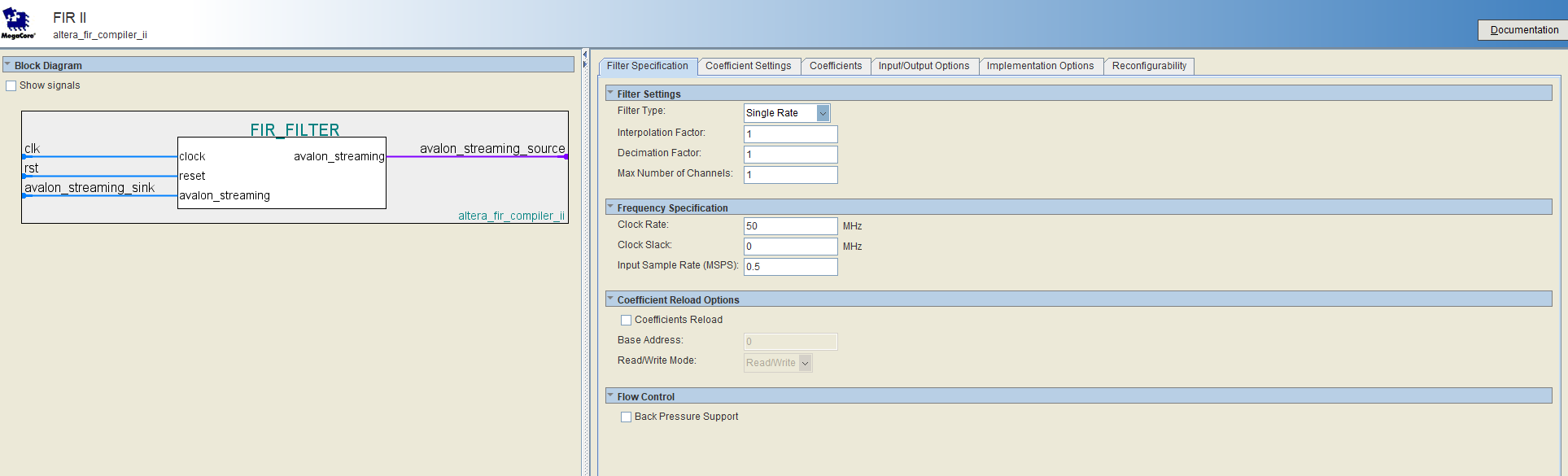Click the upper collapse arrow on the panel divider
This screenshot has width=1568, height=476.
[x=584, y=55]
